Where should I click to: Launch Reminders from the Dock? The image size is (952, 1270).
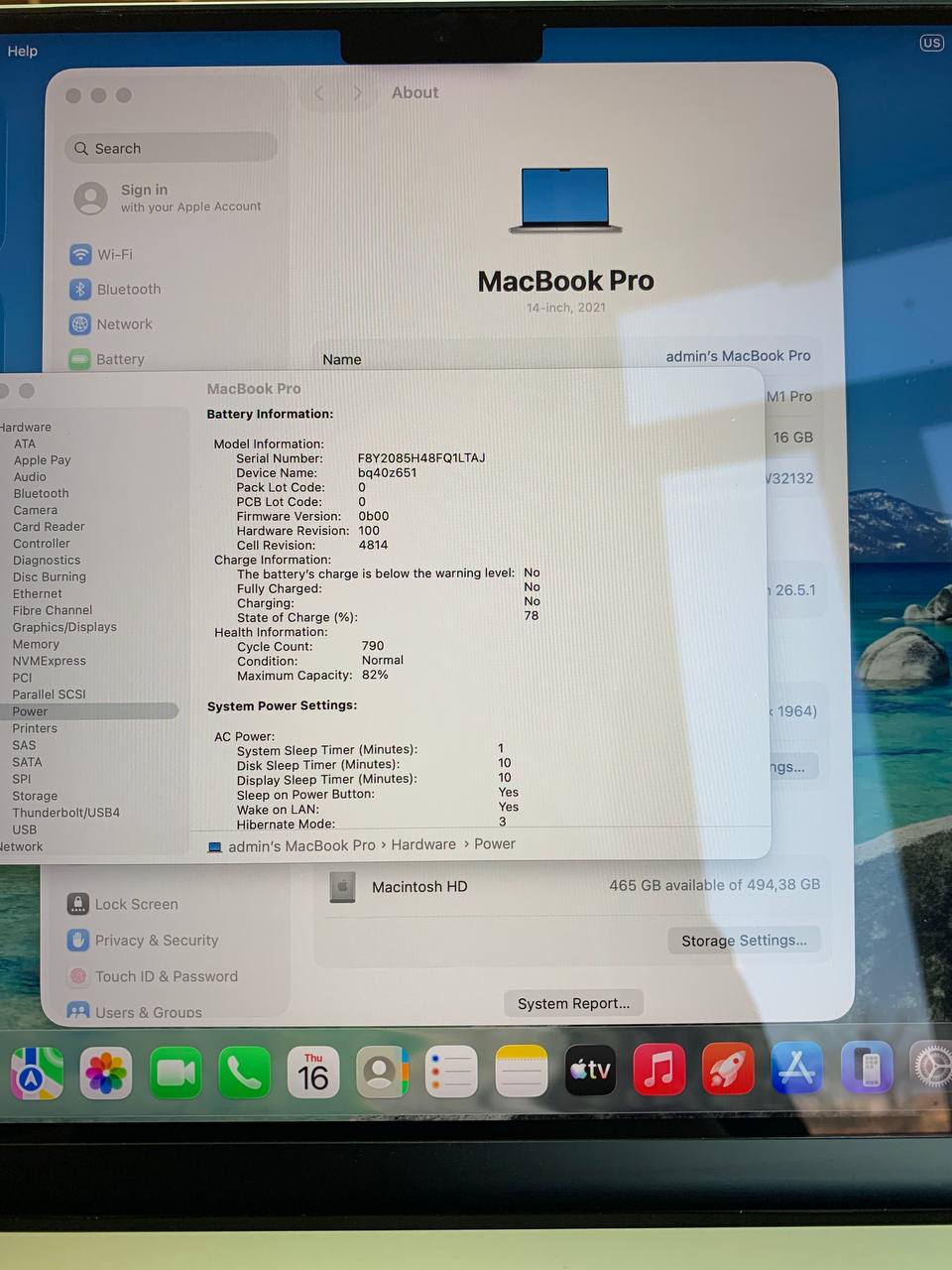coord(451,1072)
